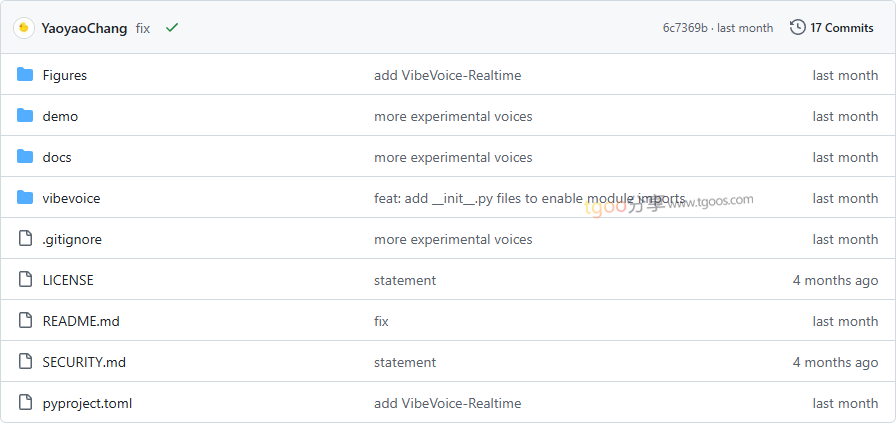Click the demo folder icon
This screenshot has height=423, width=896.
point(25,116)
